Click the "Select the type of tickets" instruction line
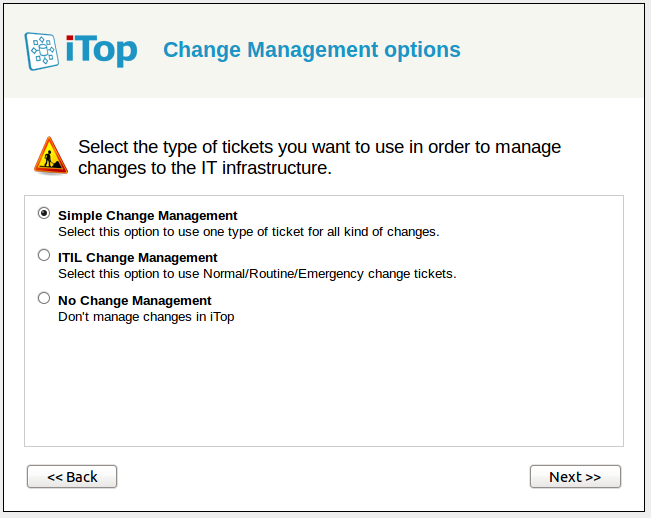Image resolution: width=651 pixels, height=518 pixels. tap(319, 147)
